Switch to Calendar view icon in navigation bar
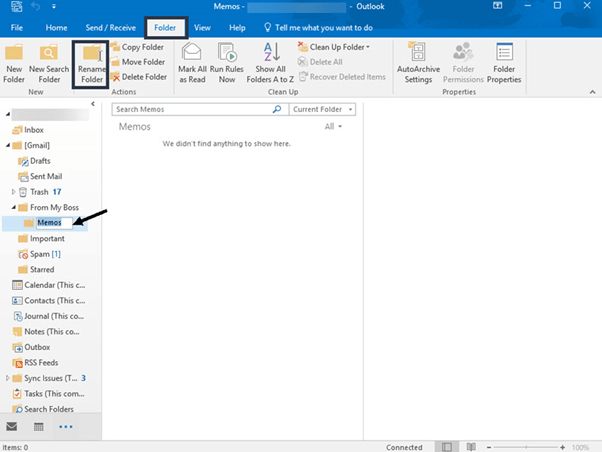 (38, 427)
